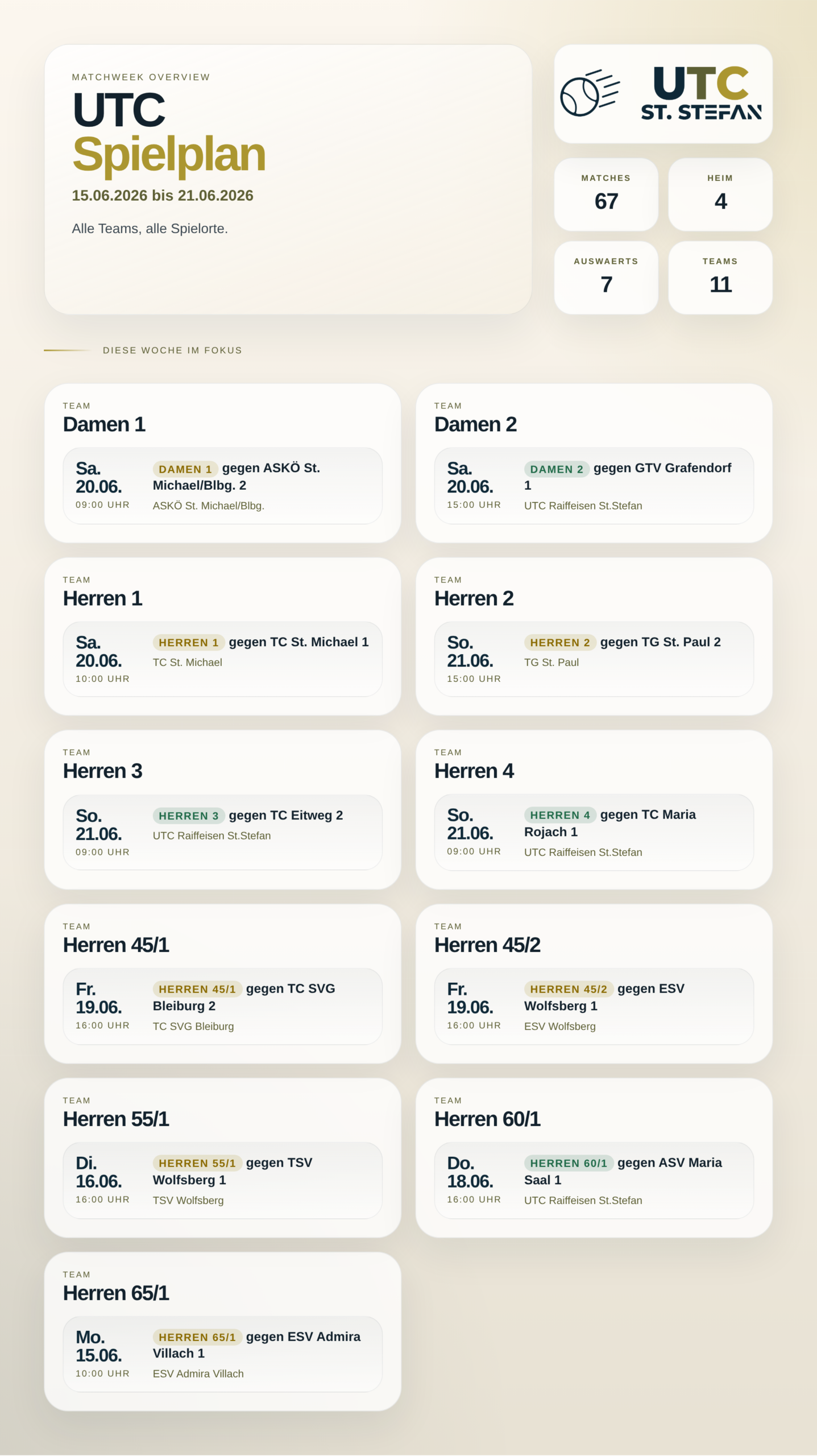
Task: Click the HERREN 55/1 badge
Action: click(197, 1164)
